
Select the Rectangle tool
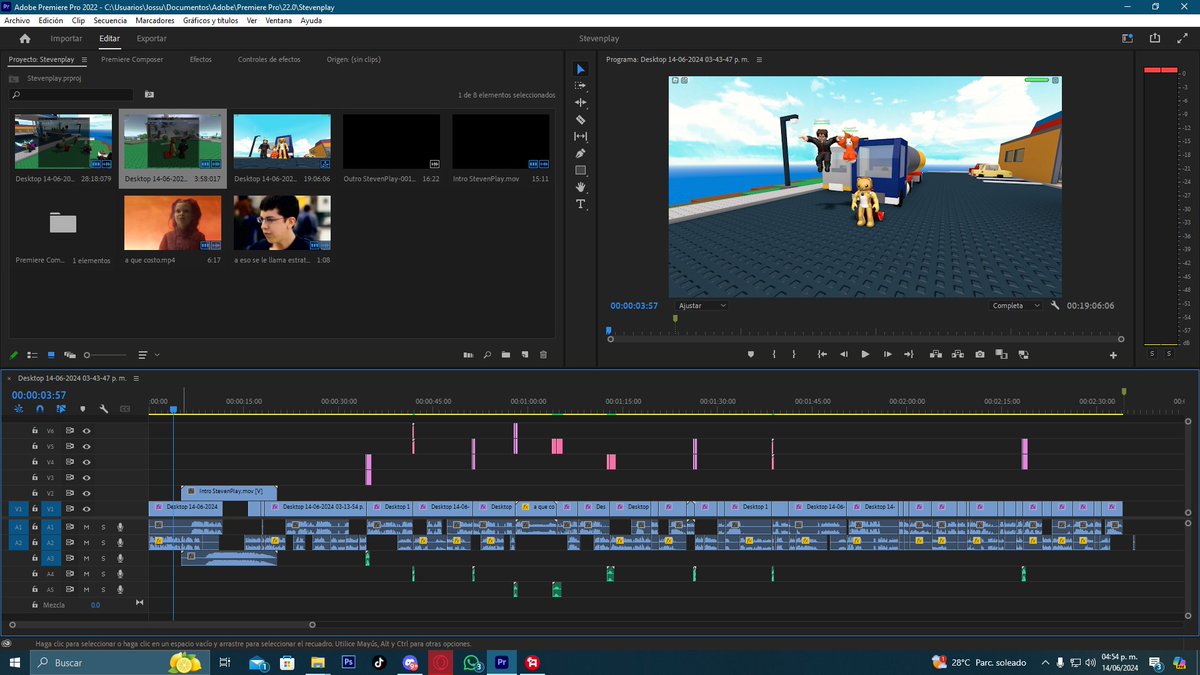580,170
